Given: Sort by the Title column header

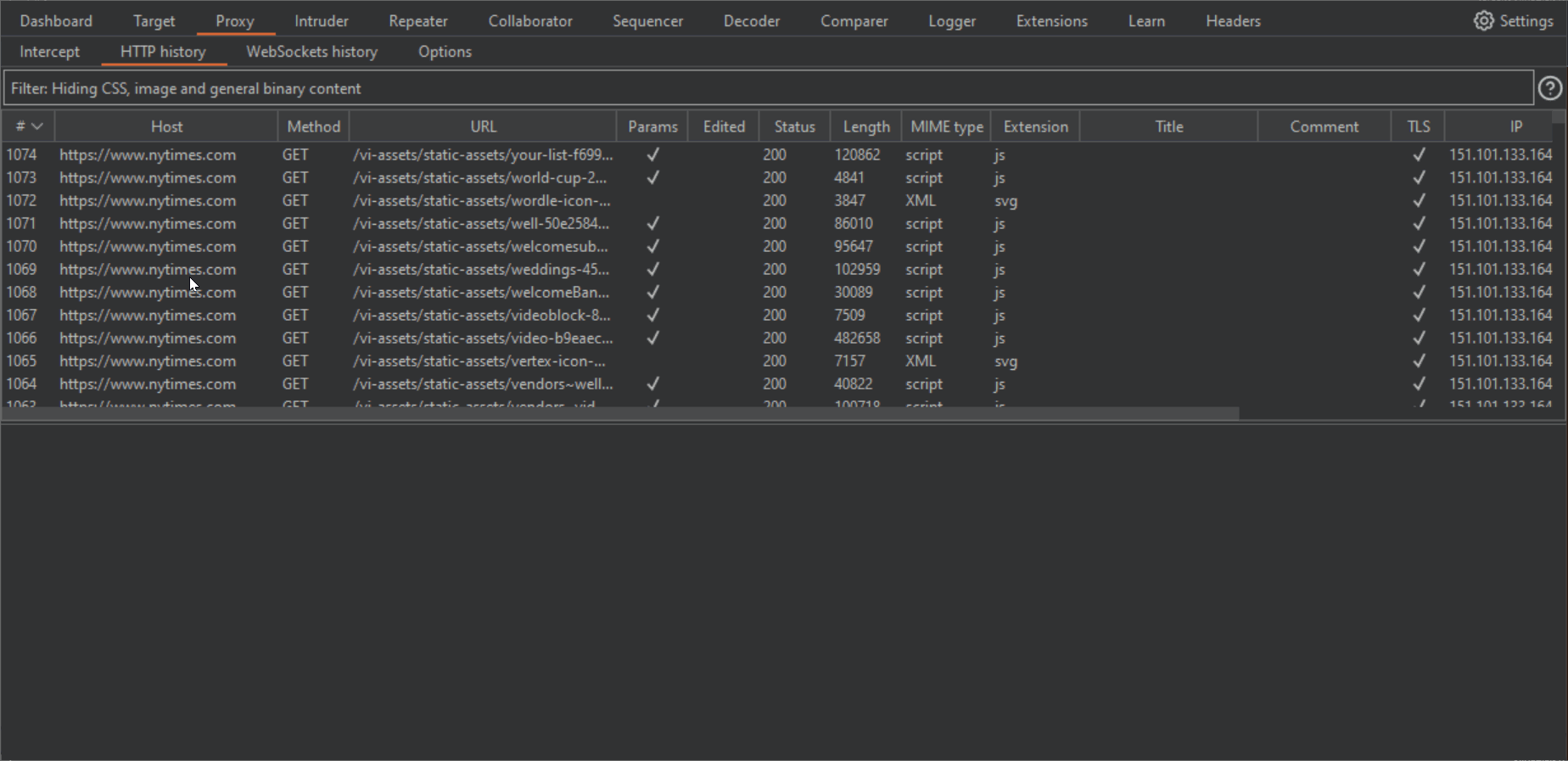Looking at the screenshot, I should (x=1168, y=126).
